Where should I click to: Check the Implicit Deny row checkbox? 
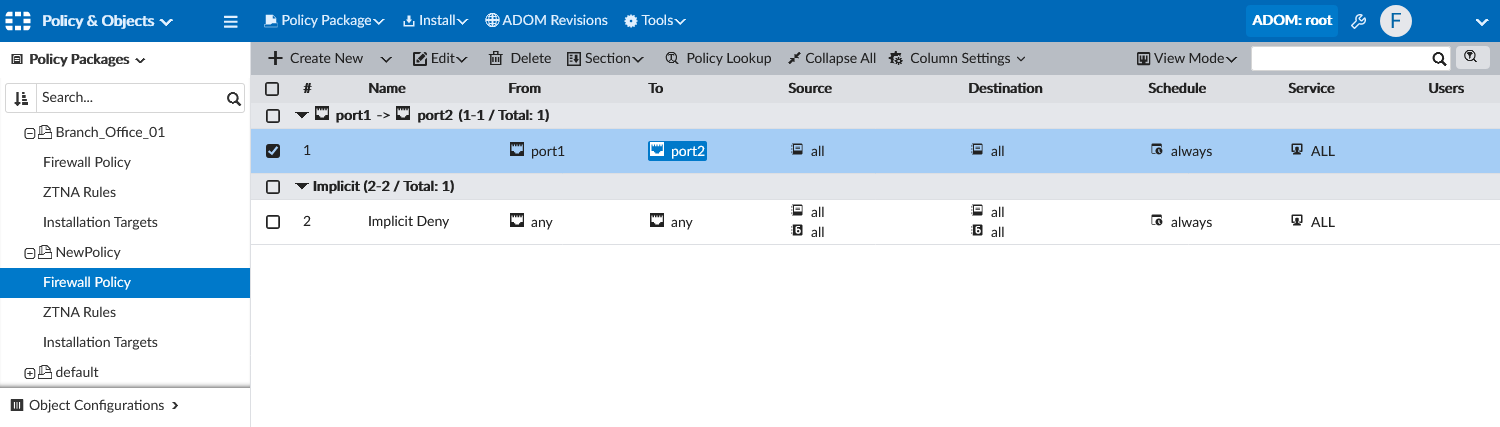[x=273, y=222]
